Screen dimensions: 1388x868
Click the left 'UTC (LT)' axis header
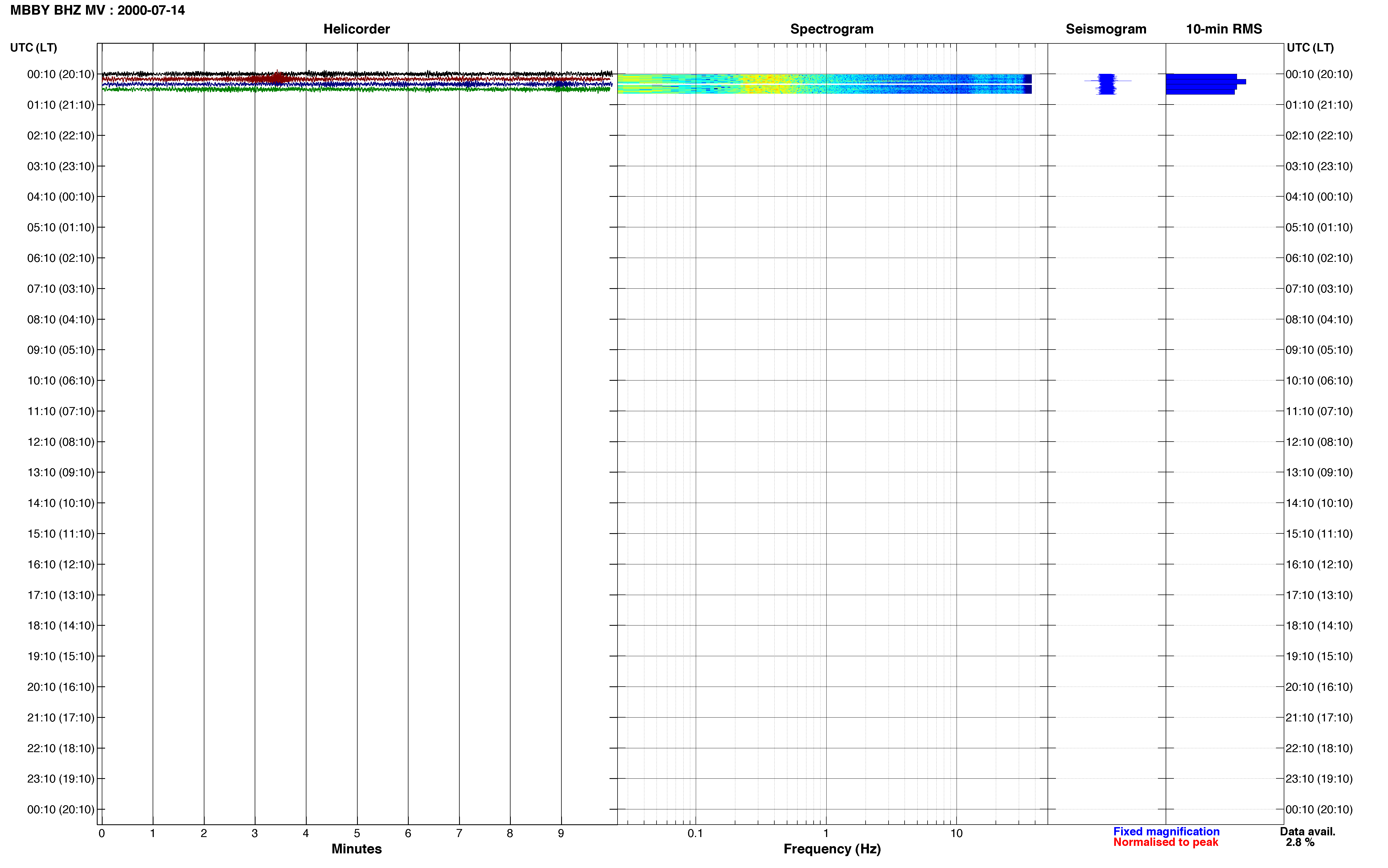click(34, 48)
